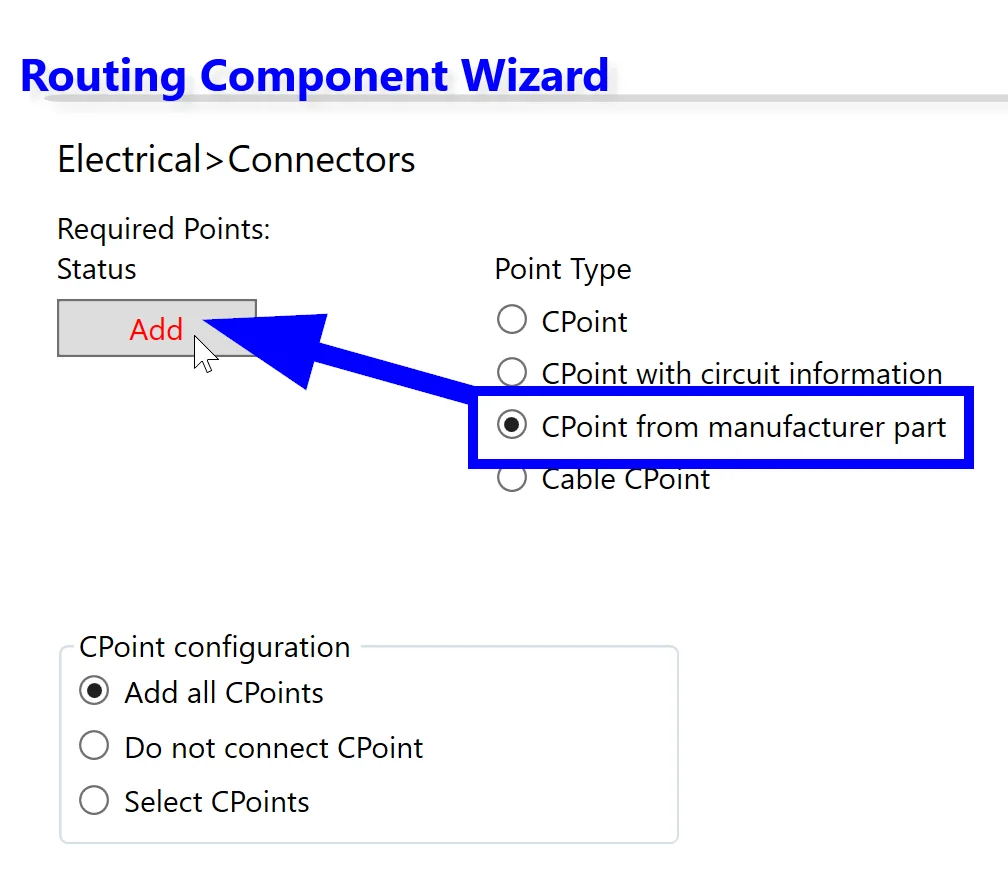Click the Status label above Add
Image resolution: width=1008 pixels, height=875 pixels.
97,269
